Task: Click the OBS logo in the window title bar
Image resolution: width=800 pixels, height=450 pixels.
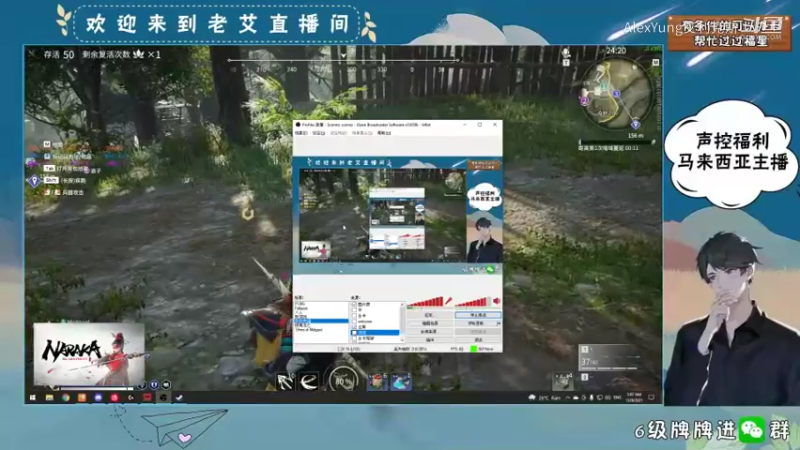Action: [298, 124]
